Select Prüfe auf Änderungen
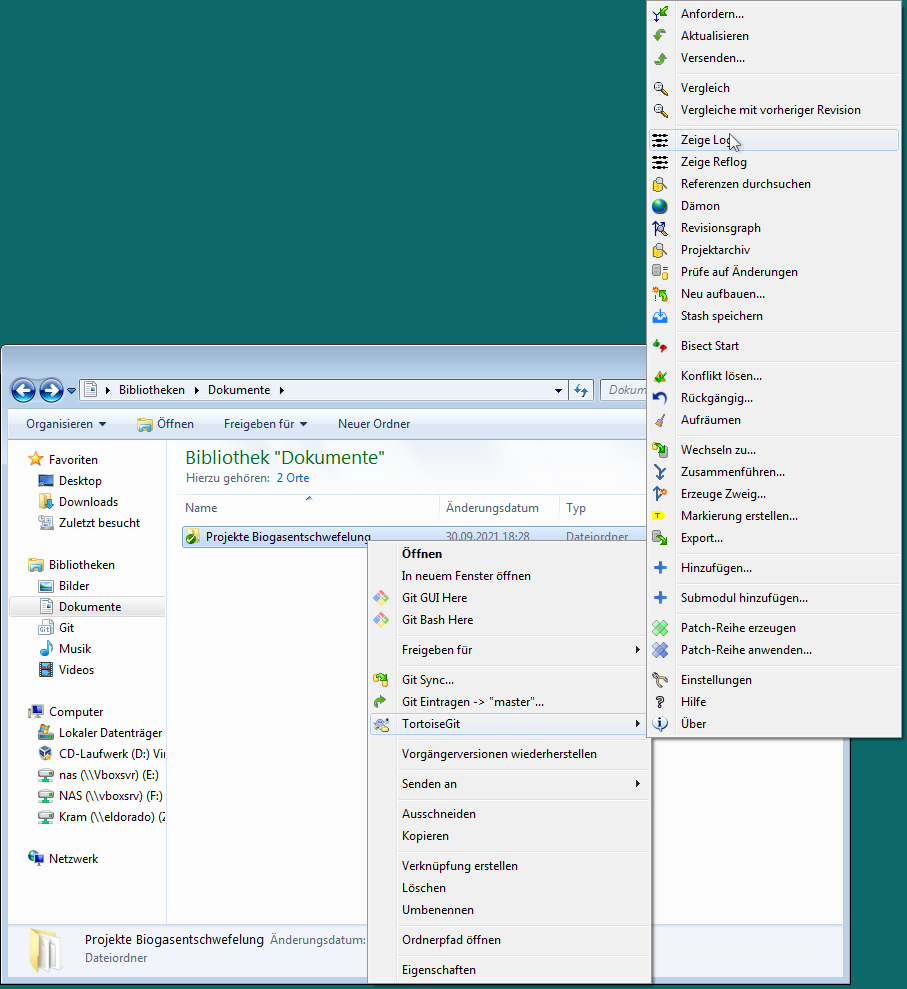The image size is (907, 989). pos(775,272)
